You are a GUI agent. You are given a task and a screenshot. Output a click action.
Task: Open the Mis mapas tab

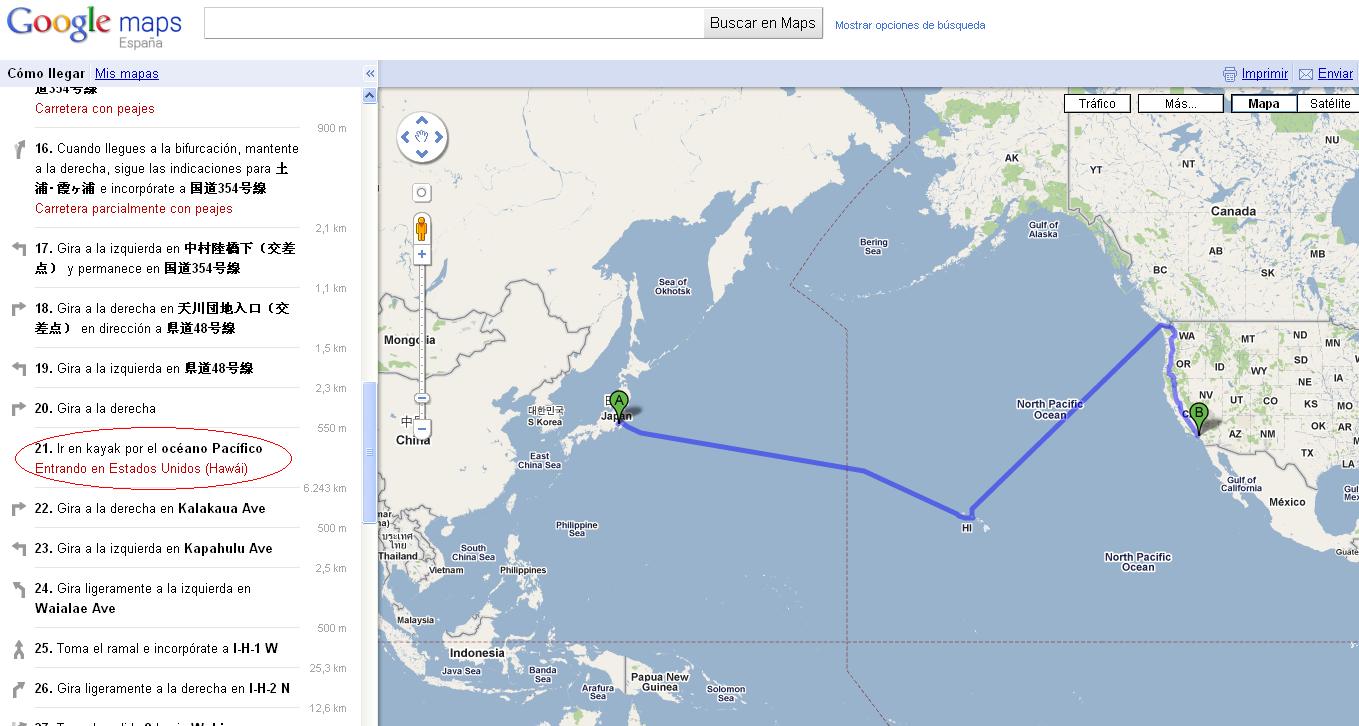[x=127, y=73]
